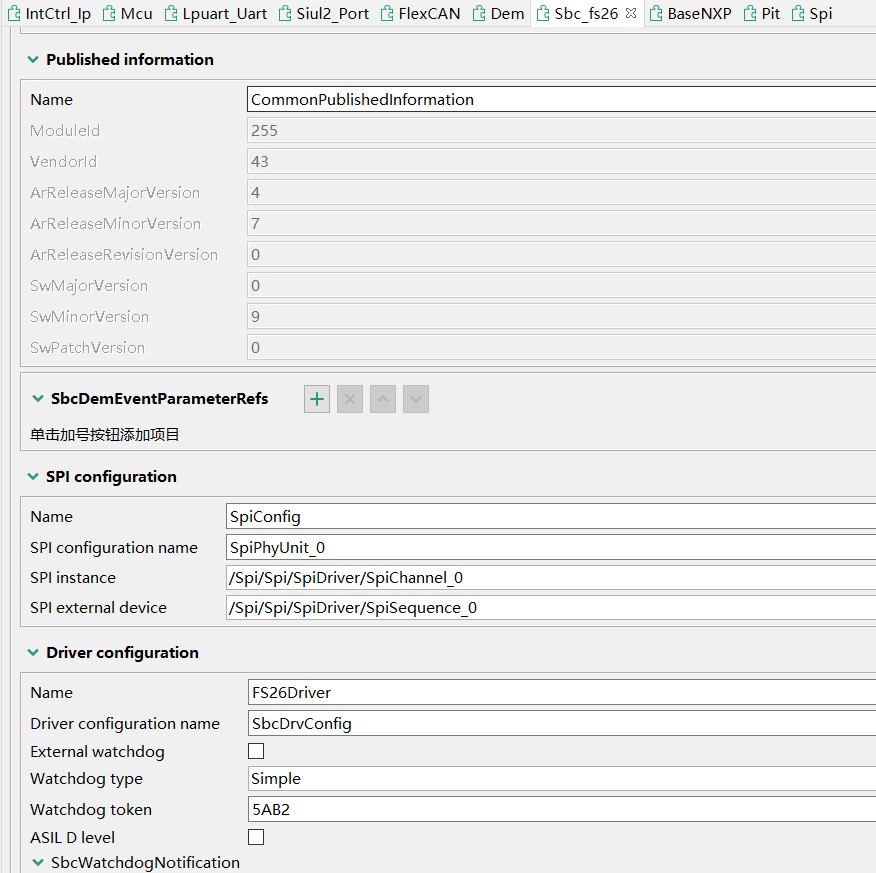Click the move-down arrow icon in SbcDemEventParameterRefs
The image size is (876, 873).
click(416, 398)
